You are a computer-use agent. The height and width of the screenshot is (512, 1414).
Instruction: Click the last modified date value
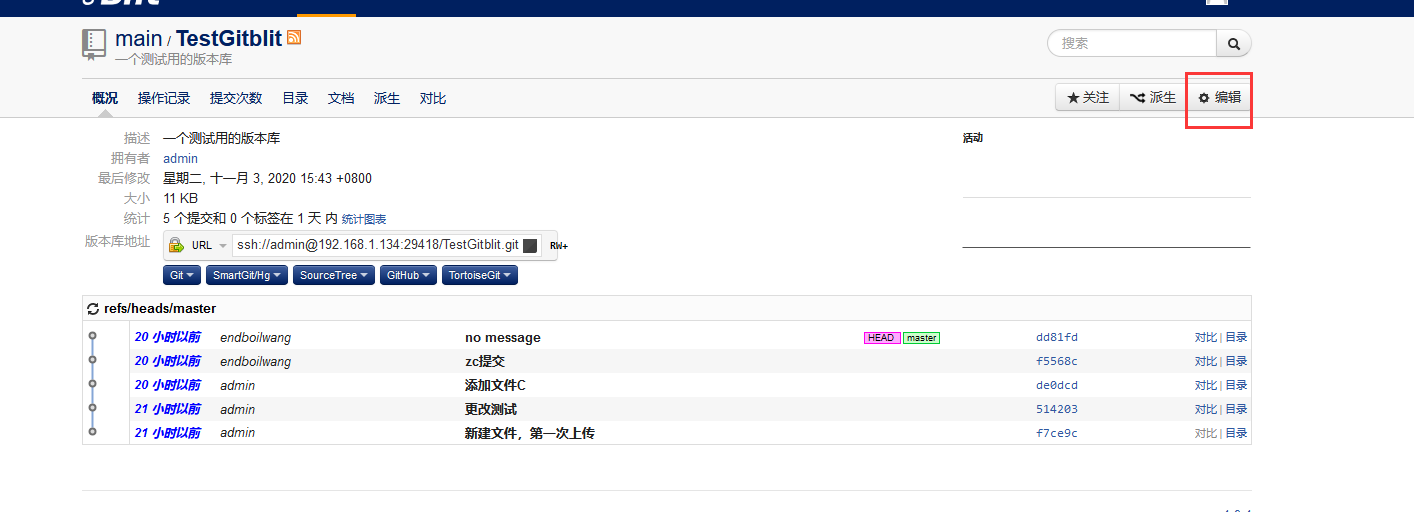click(x=267, y=178)
